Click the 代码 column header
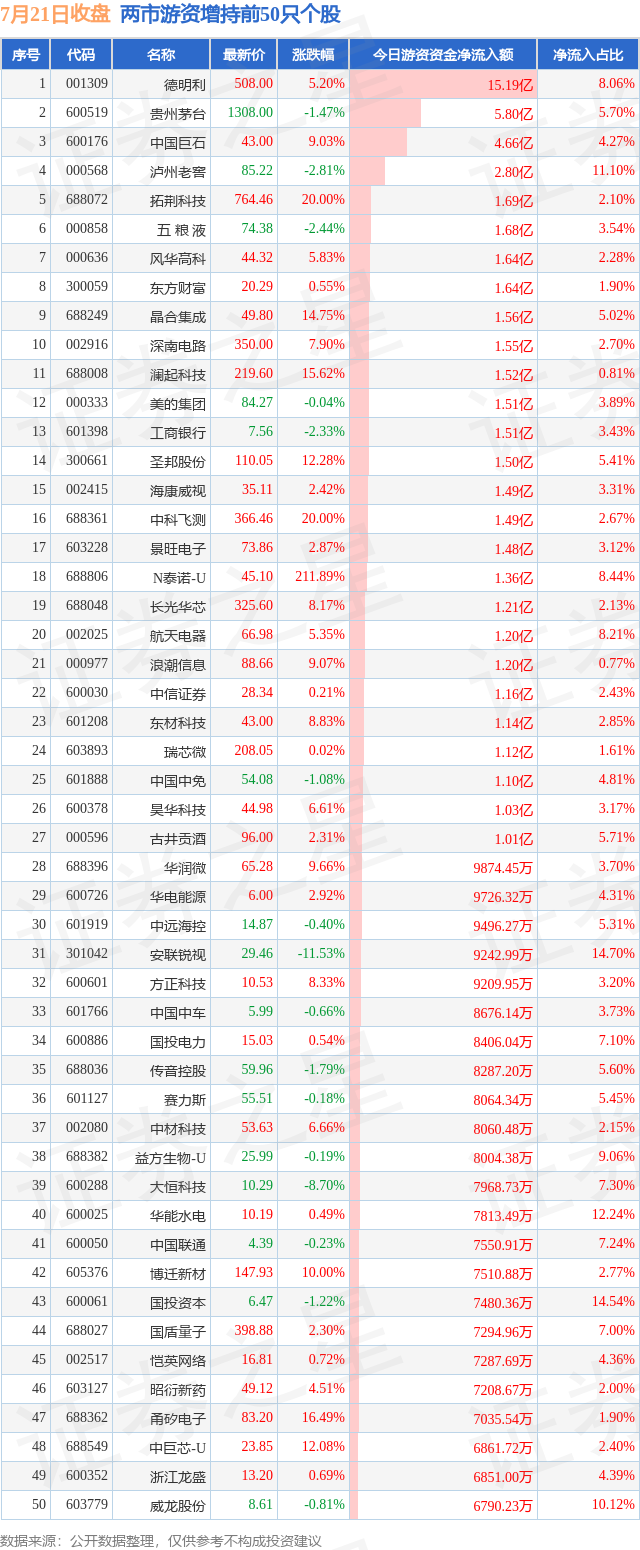 pyautogui.click(x=80, y=55)
